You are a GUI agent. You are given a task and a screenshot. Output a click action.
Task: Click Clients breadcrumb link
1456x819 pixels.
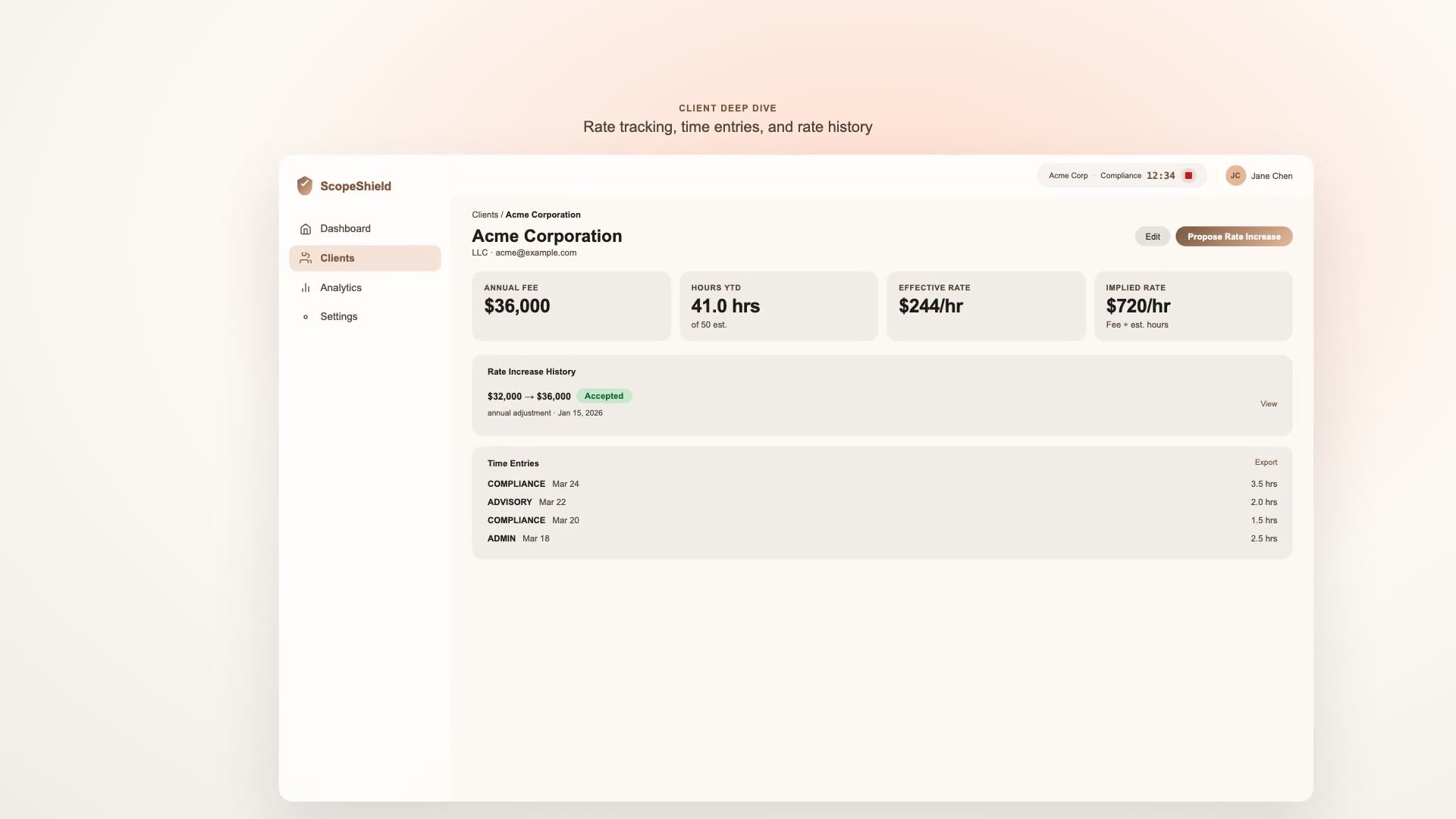[485, 215]
